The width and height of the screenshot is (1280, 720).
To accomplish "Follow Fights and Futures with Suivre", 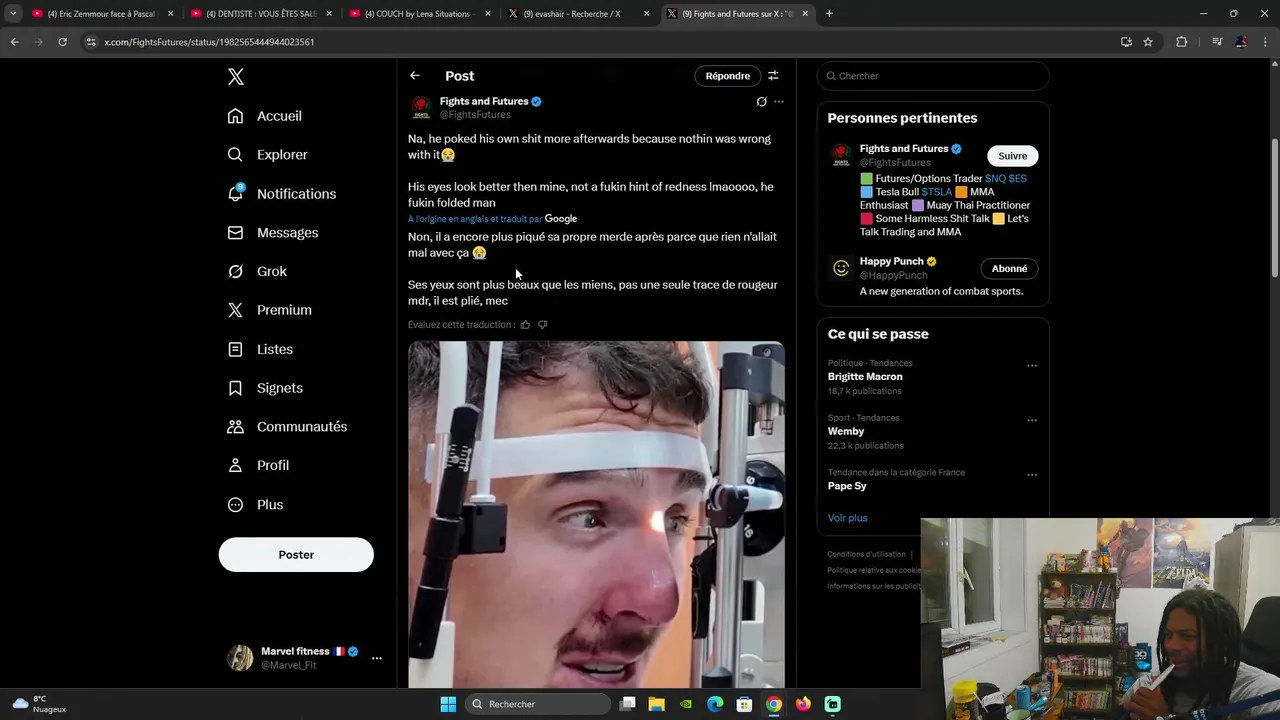I will pyautogui.click(x=1013, y=156).
